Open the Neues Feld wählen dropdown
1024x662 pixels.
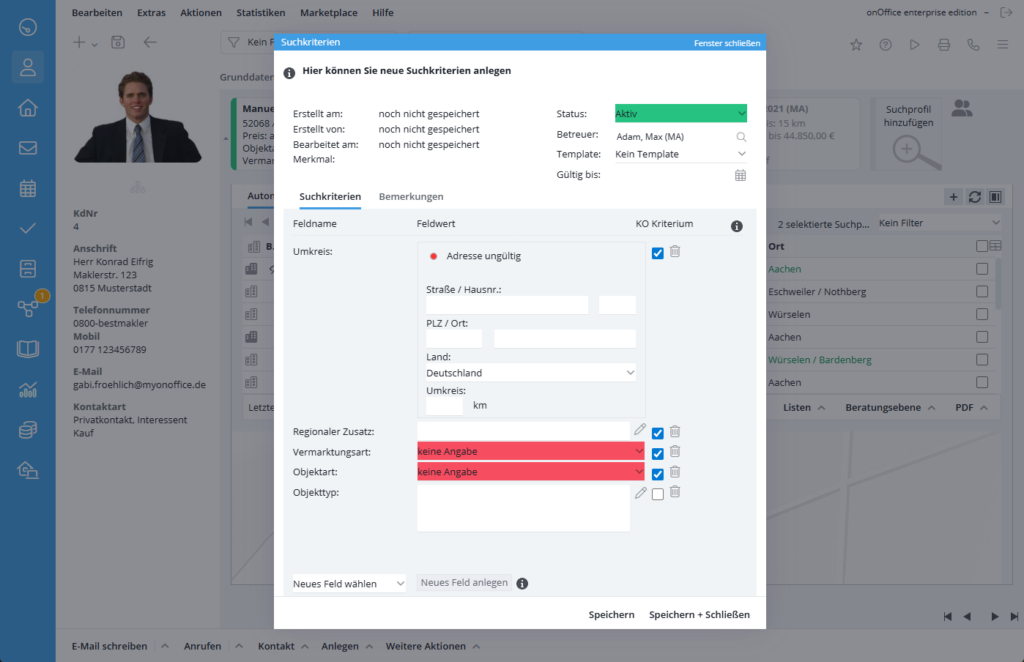349,583
